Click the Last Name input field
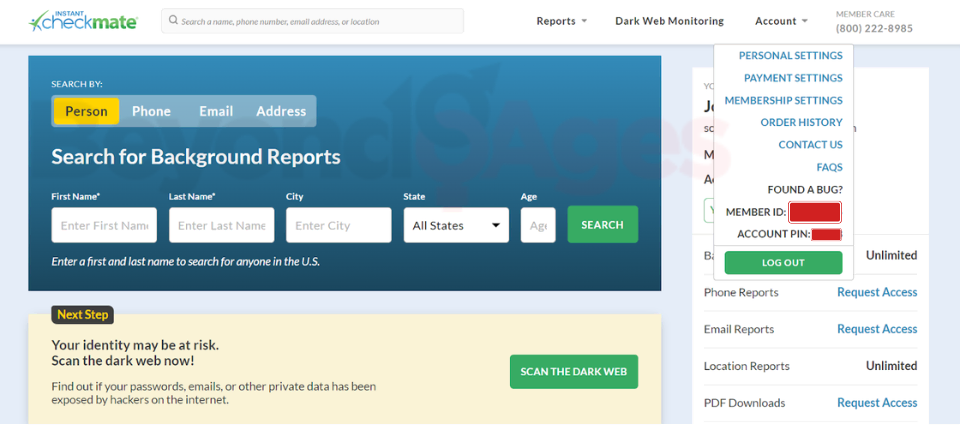The image size is (960, 433). pos(221,225)
